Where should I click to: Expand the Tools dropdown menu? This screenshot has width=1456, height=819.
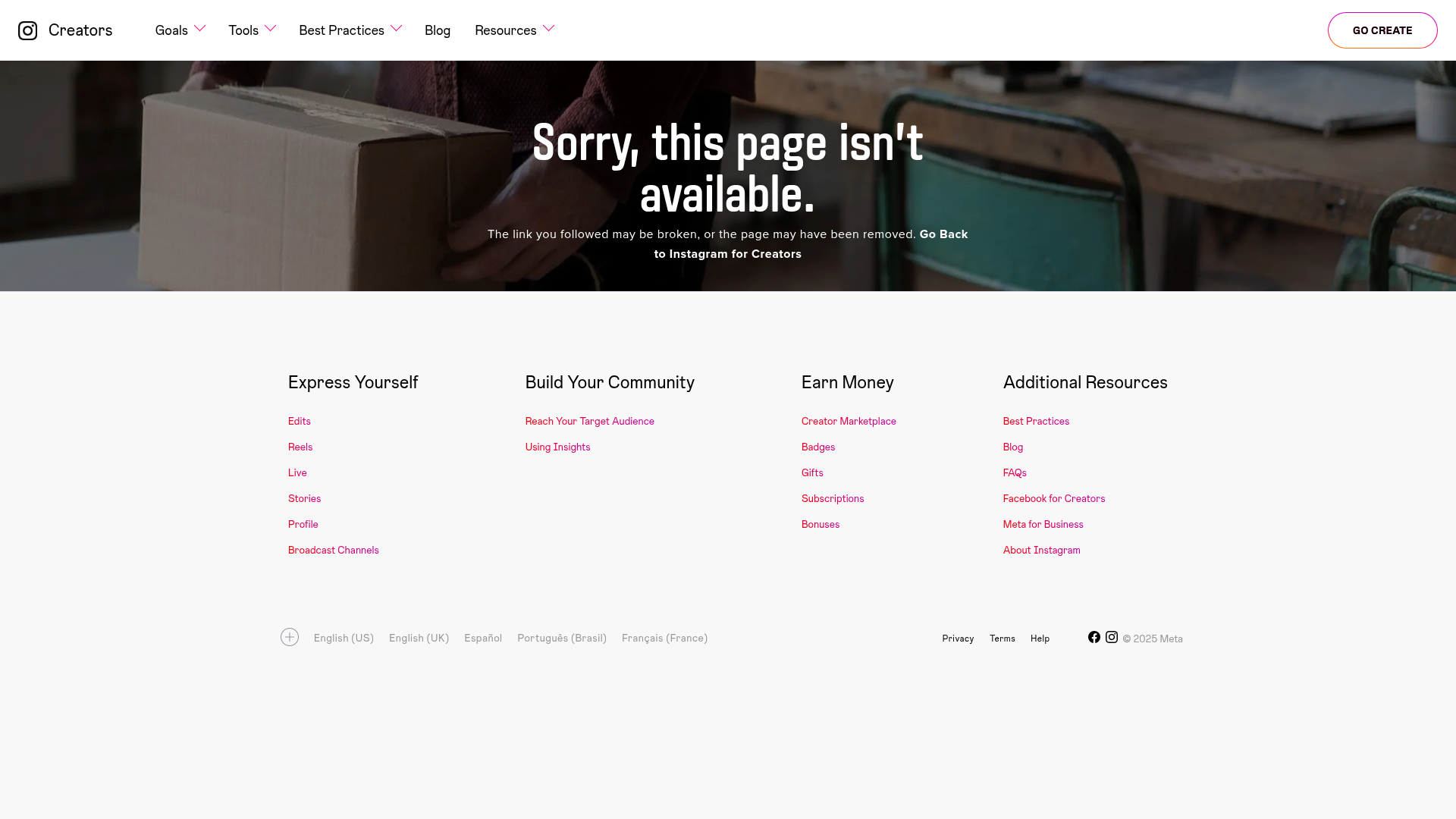(x=252, y=30)
